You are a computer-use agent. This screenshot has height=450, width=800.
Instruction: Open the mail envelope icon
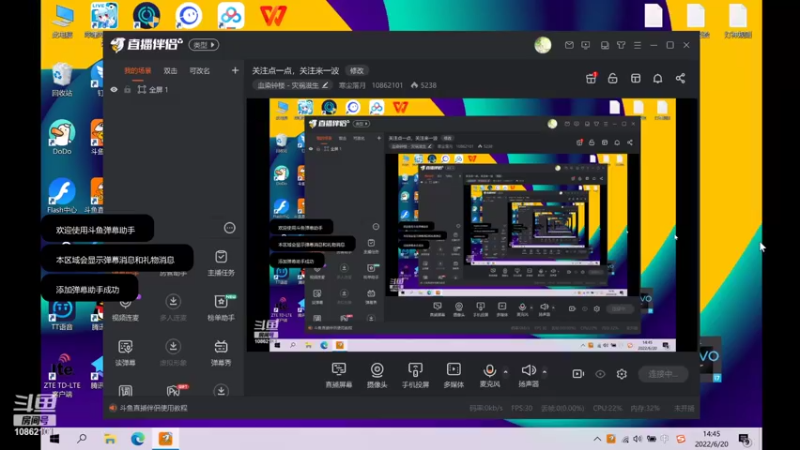tap(569, 45)
